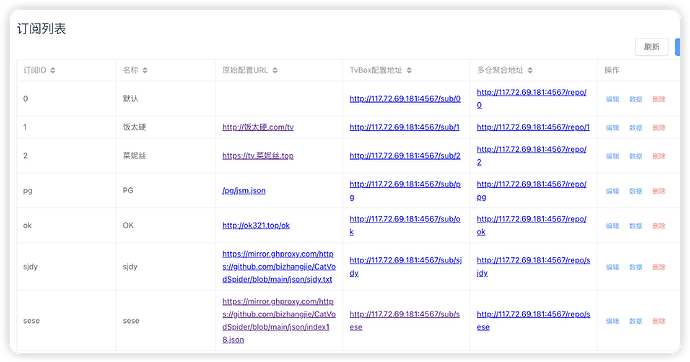The height and width of the screenshot is (362, 690).
Task: Sort by TvBox配置地址 column sort arrows
Action: click(x=409, y=70)
